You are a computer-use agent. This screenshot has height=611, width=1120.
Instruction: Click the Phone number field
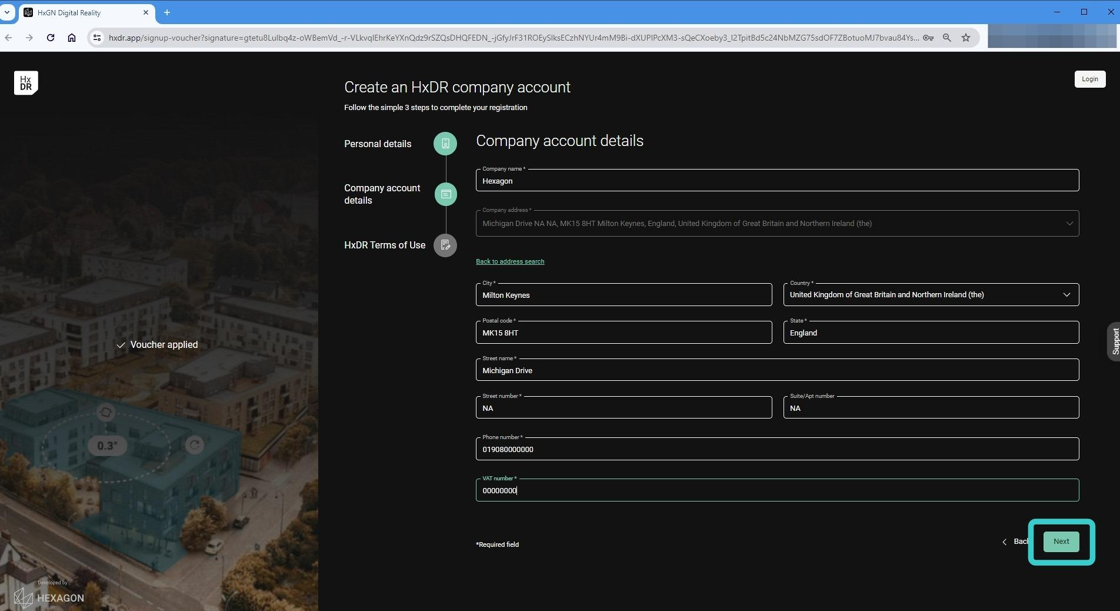777,449
